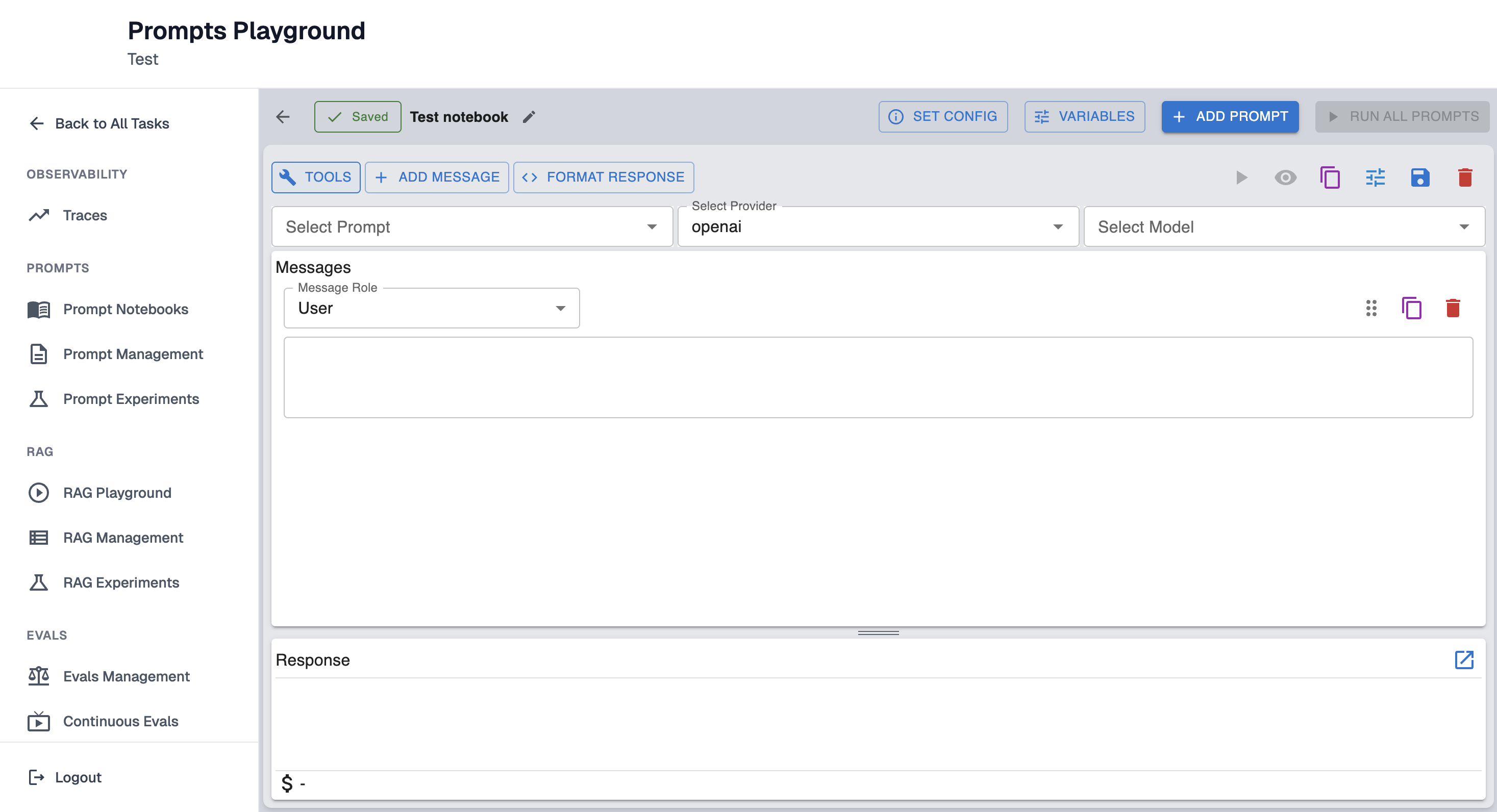The image size is (1497, 812).
Task: Open the Select Provider dropdown showing openai
Action: tap(878, 226)
